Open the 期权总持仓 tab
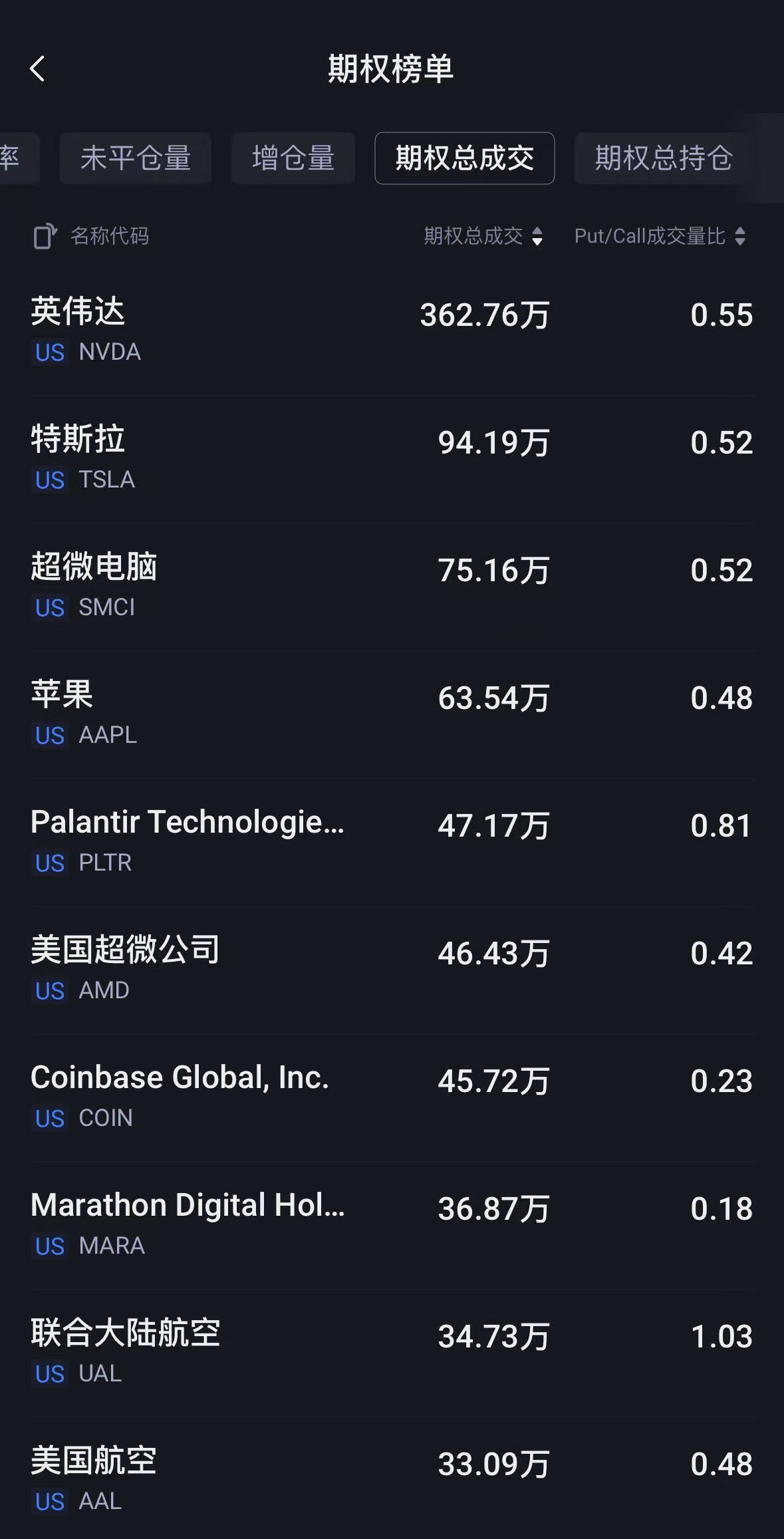Image resolution: width=784 pixels, height=1539 pixels. click(x=663, y=158)
